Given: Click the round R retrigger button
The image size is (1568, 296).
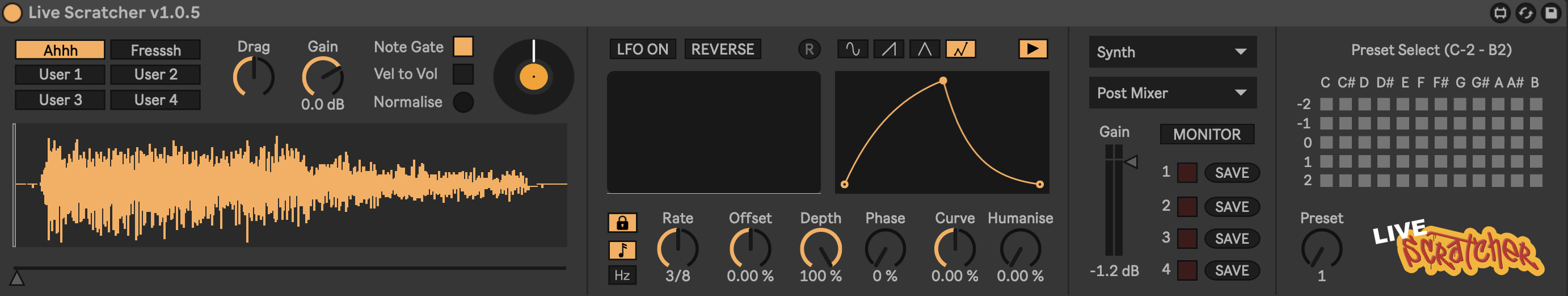Looking at the screenshot, I should coord(809,49).
